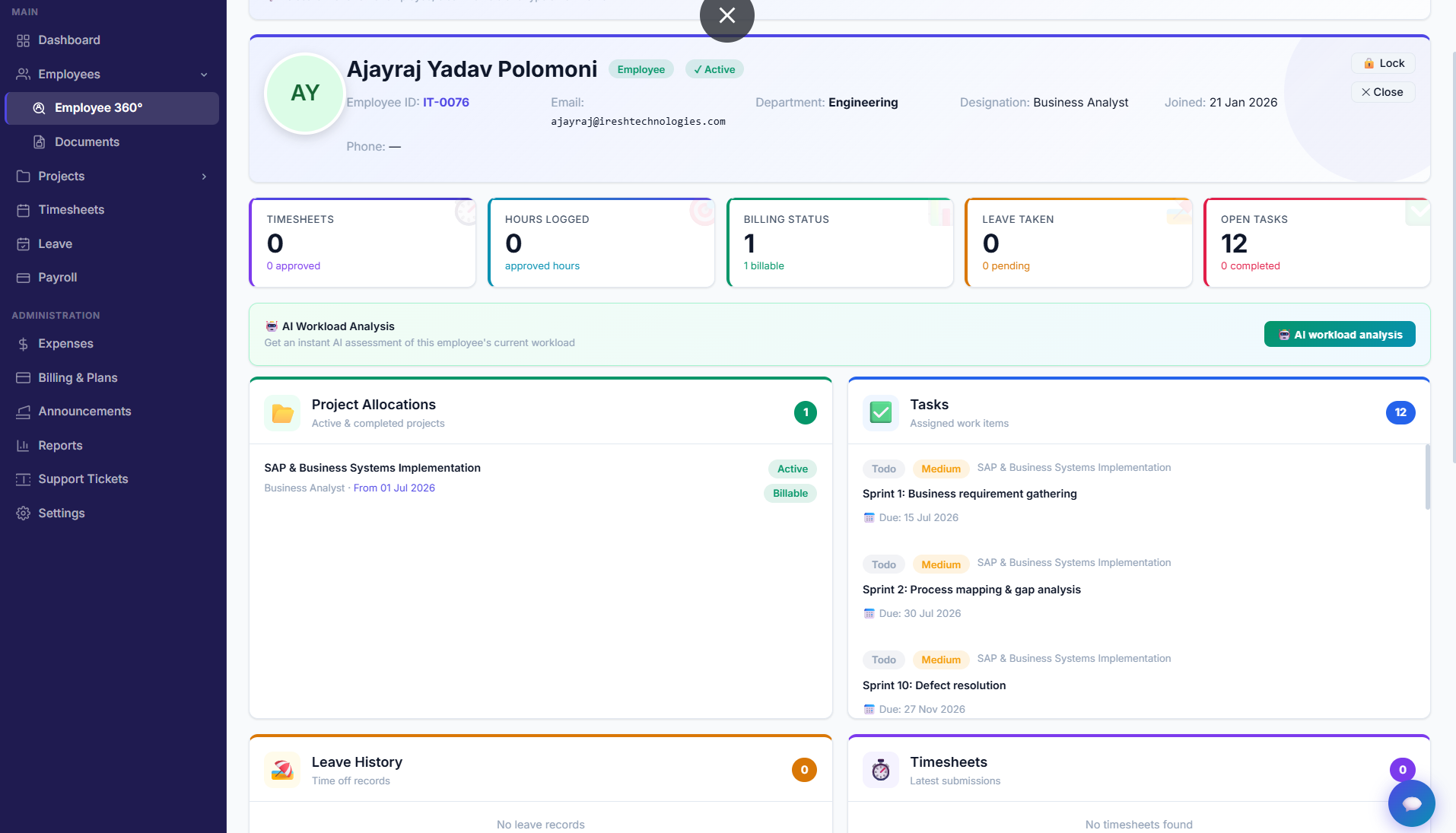
Task: Click the Project Allocations count badge
Action: click(805, 412)
